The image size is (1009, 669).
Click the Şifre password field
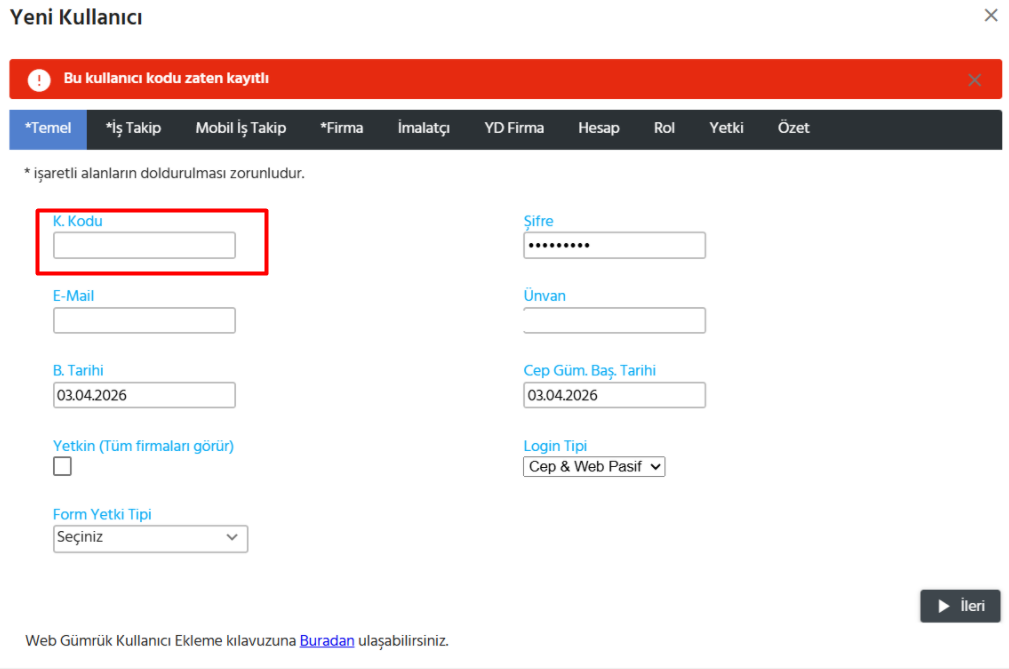point(614,245)
